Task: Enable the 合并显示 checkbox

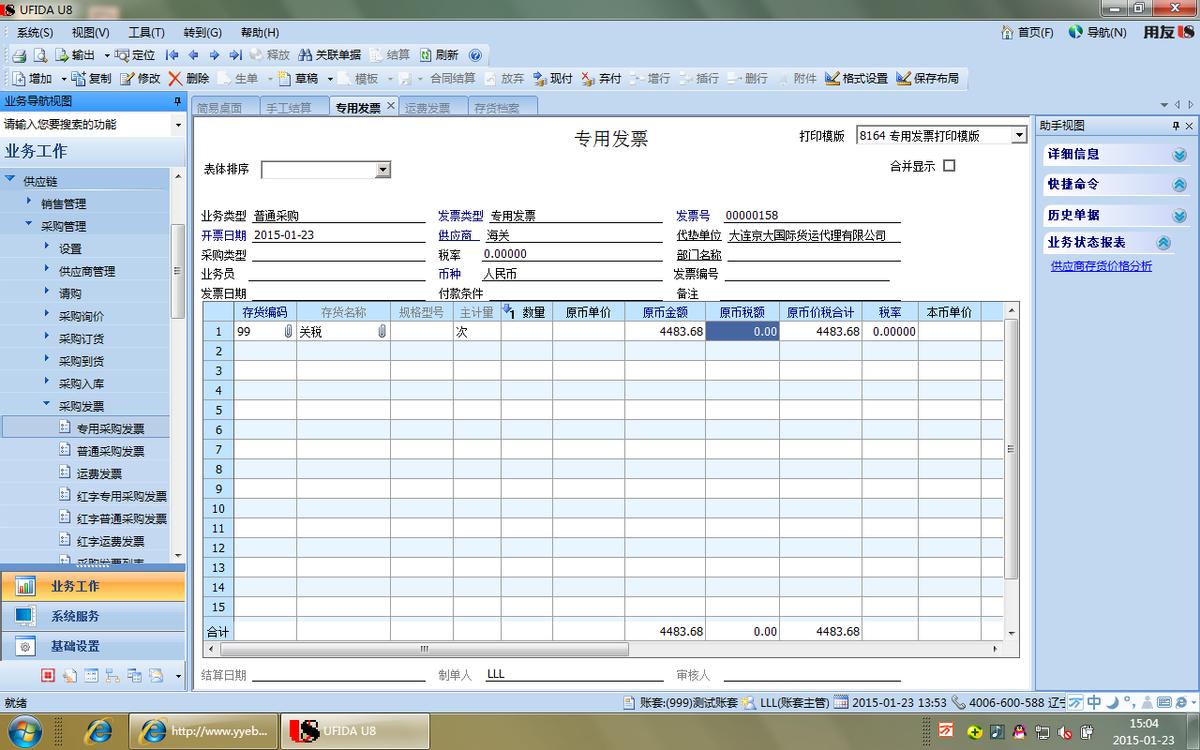Action: point(948,165)
